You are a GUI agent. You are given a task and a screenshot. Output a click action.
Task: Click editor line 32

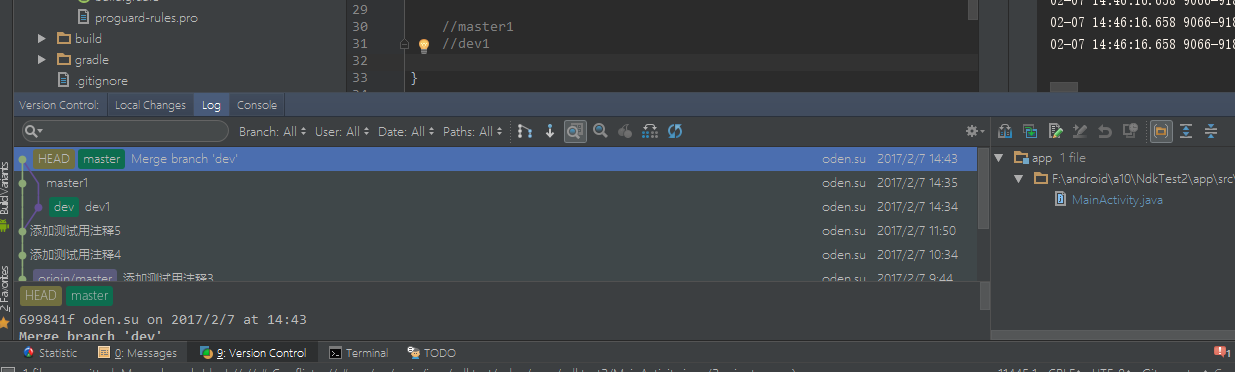(690, 61)
